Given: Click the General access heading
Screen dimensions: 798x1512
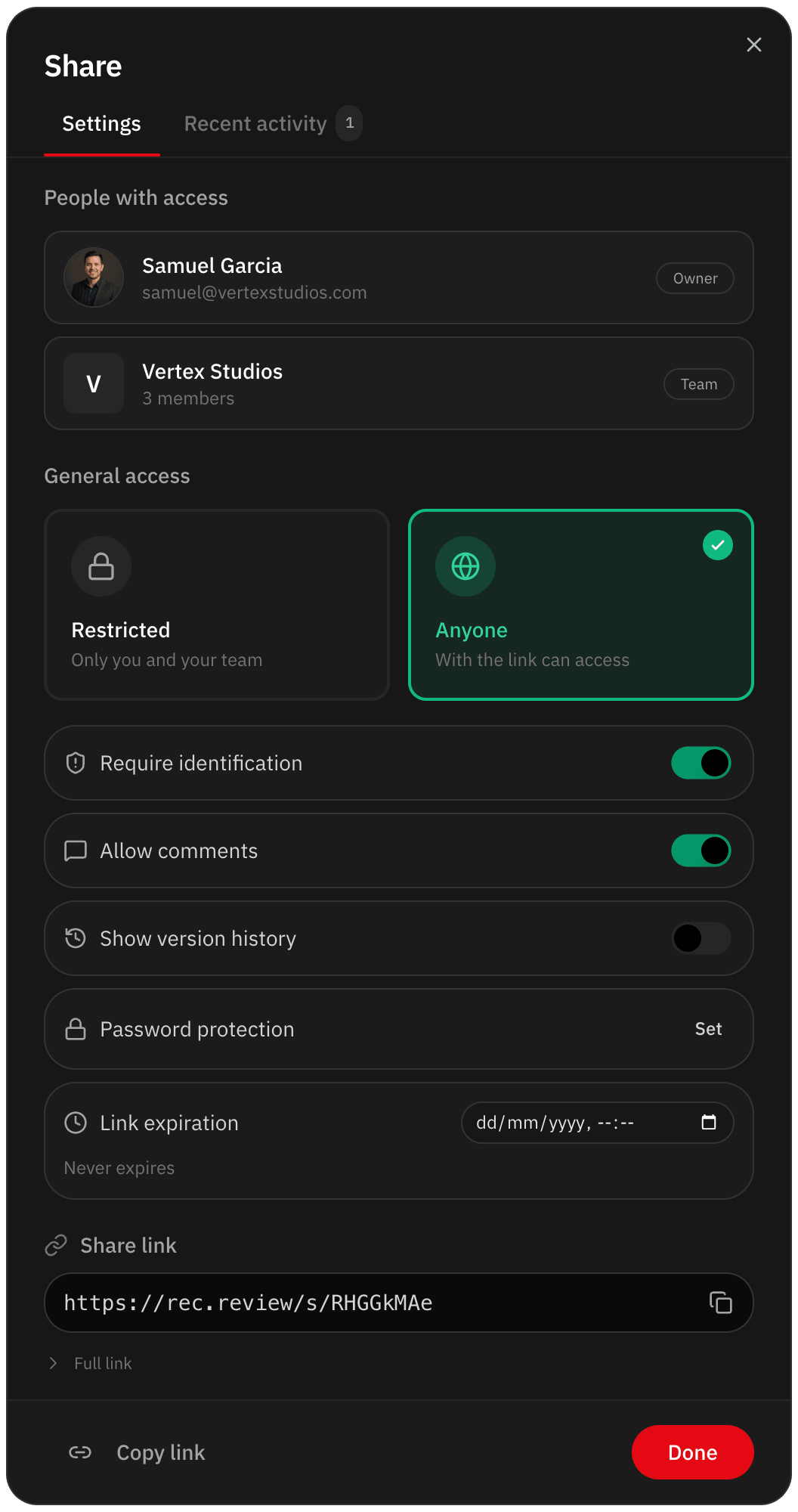Looking at the screenshot, I should [x=117, y=476].
